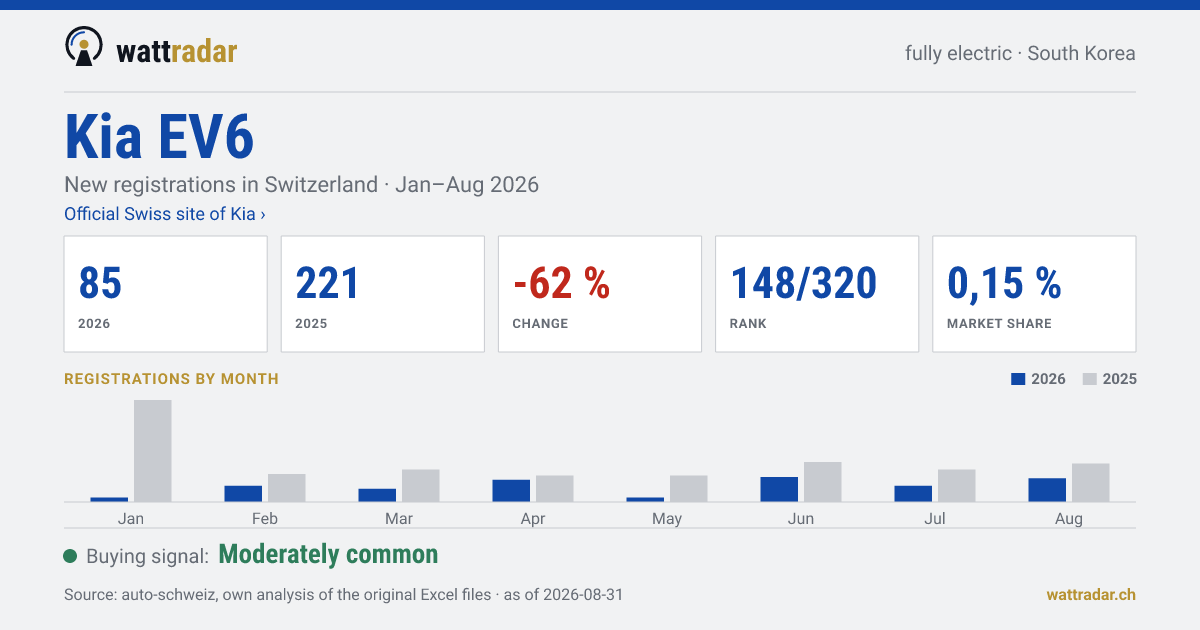Click the gray May 2025 bar
Image resolution: width=1200 pixels, height=630 pixels.
[x=689, y=489]
